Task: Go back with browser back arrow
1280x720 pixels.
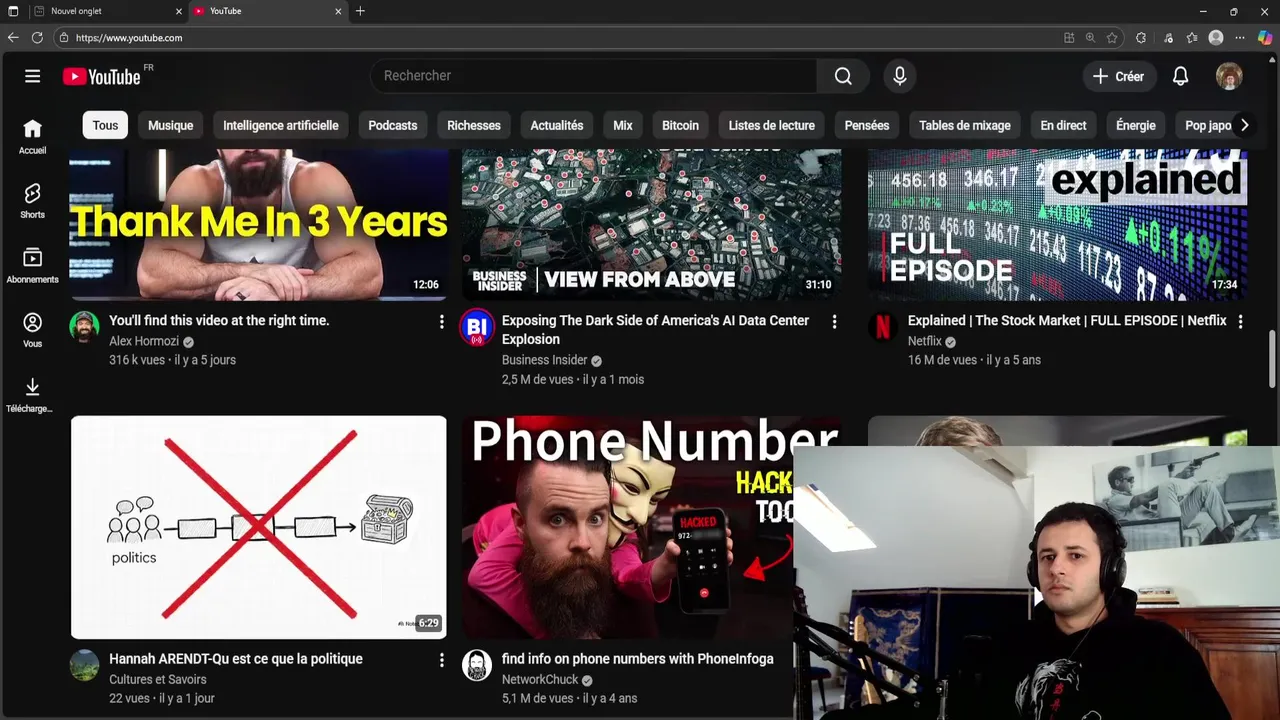Action: click(x=13, y=38)
